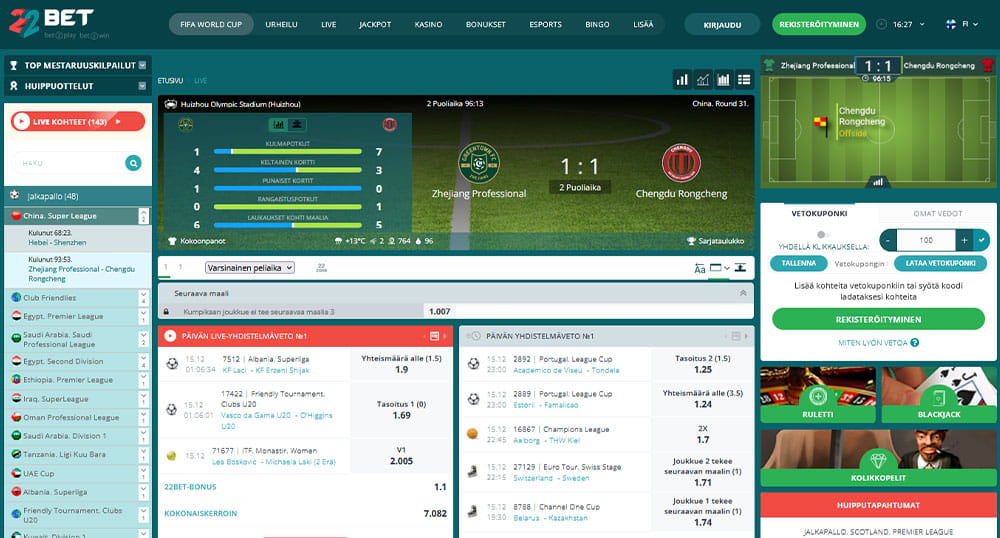The height and width of the screenshot is (538, 1000).
Task: Click the trophy icon next to Top Mestaruuskilpailut
Action: 13,65
